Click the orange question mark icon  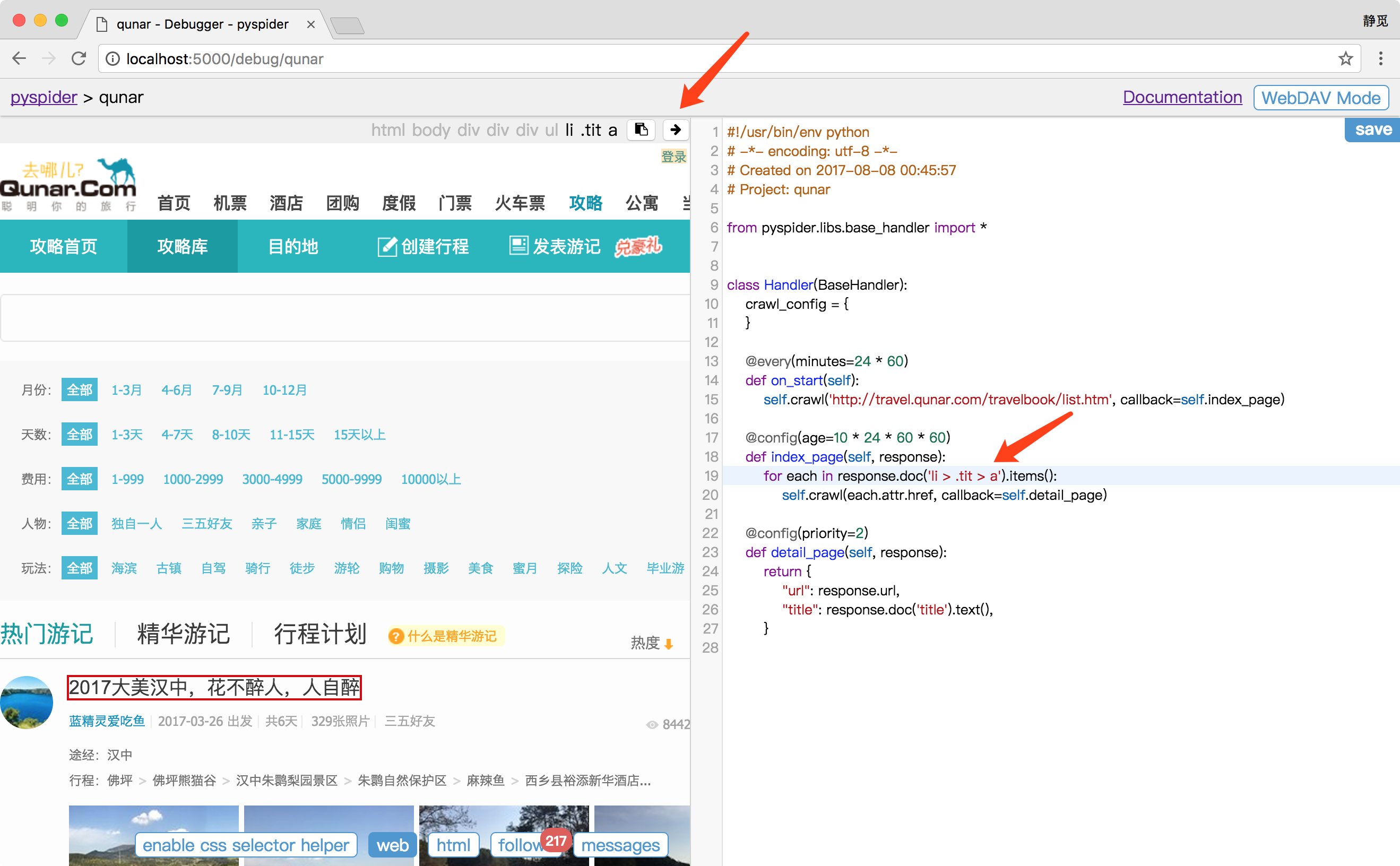point(396,636)
